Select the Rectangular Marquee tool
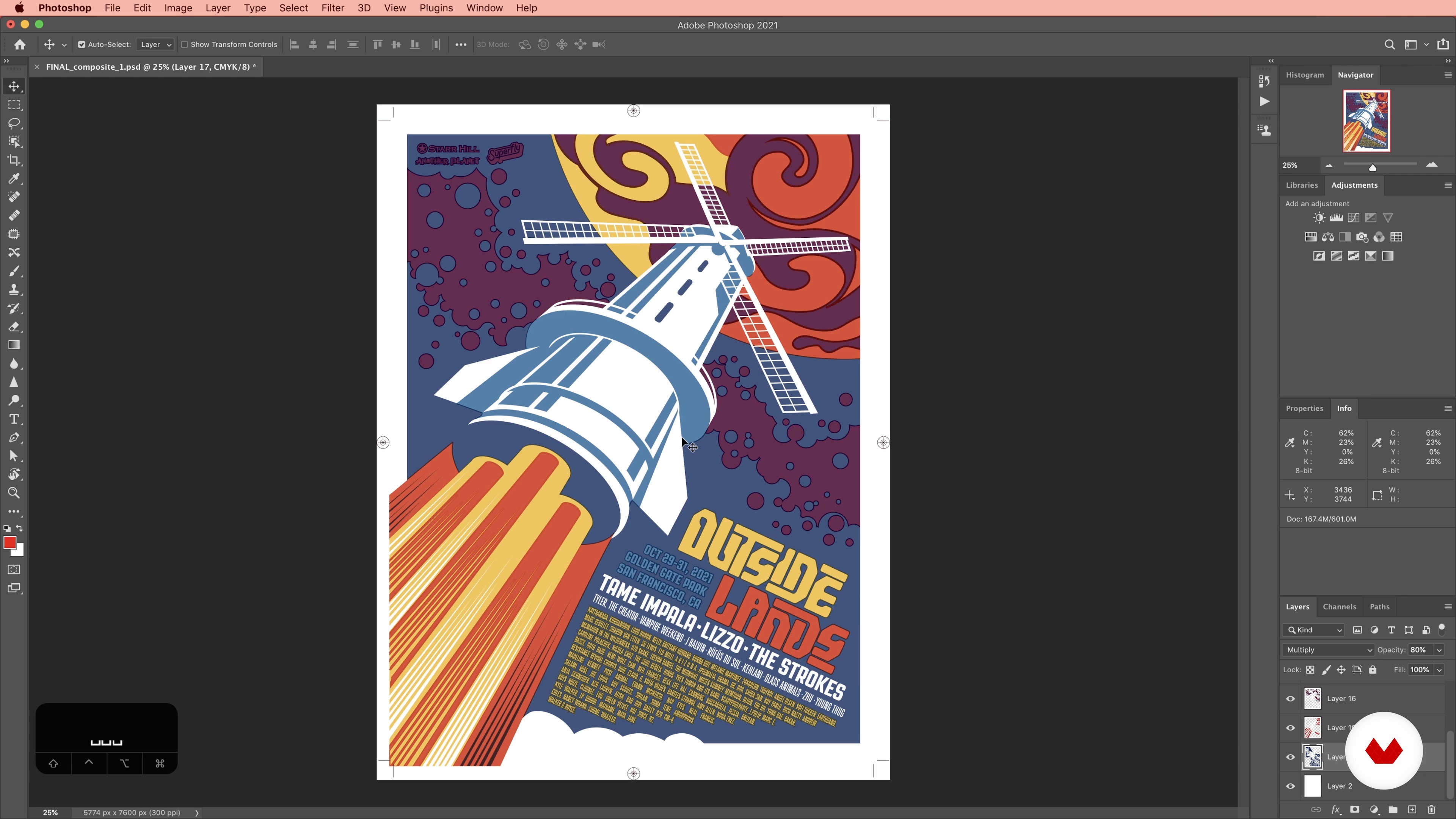Image resolution: width=1456 pixels, height=819 pixels. [x=14, y=105]
